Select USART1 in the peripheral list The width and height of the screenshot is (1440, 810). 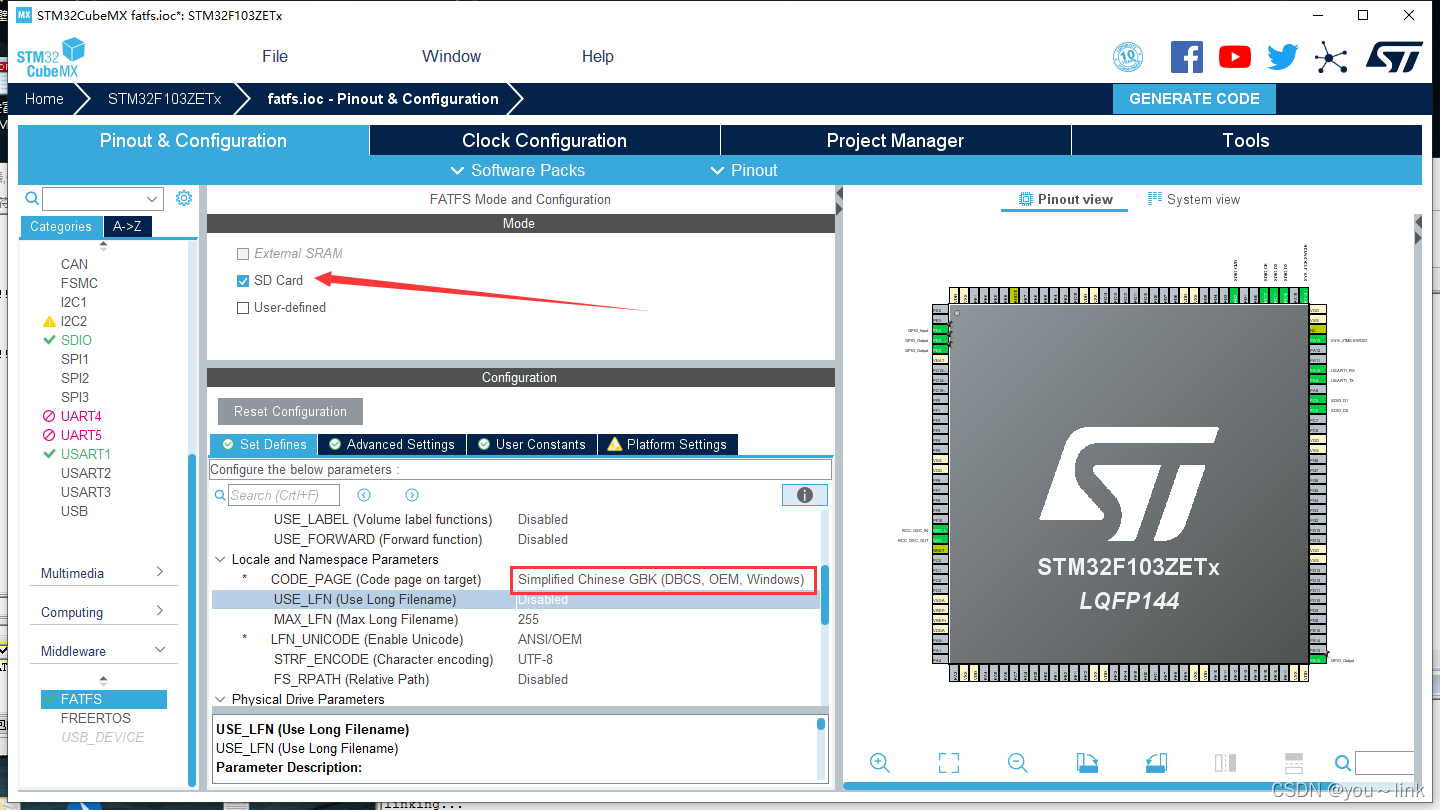[85, 454]
